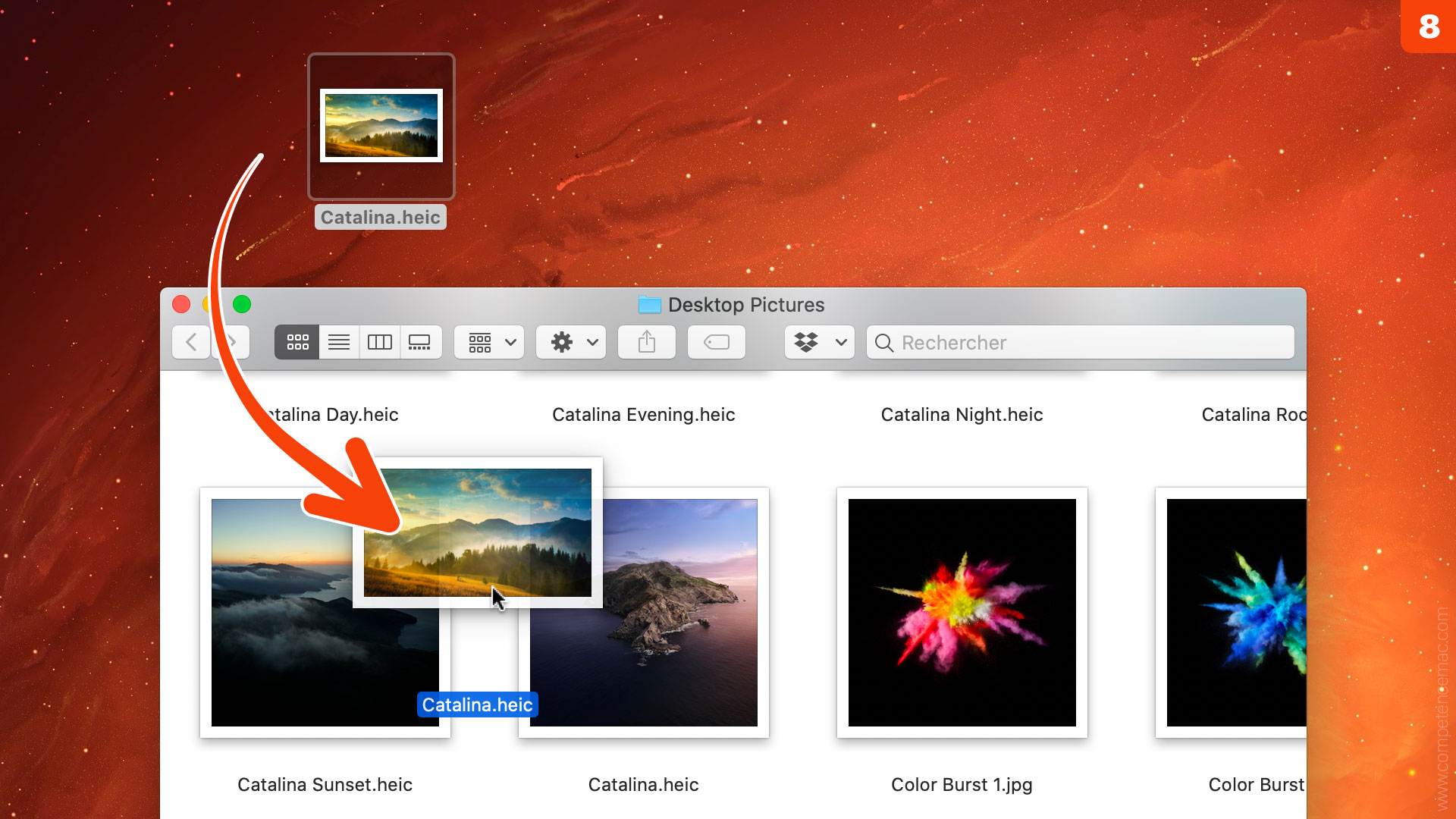The image size is (1456, 819).
Task: Open the gear action menu
Action: pos(571,342)
